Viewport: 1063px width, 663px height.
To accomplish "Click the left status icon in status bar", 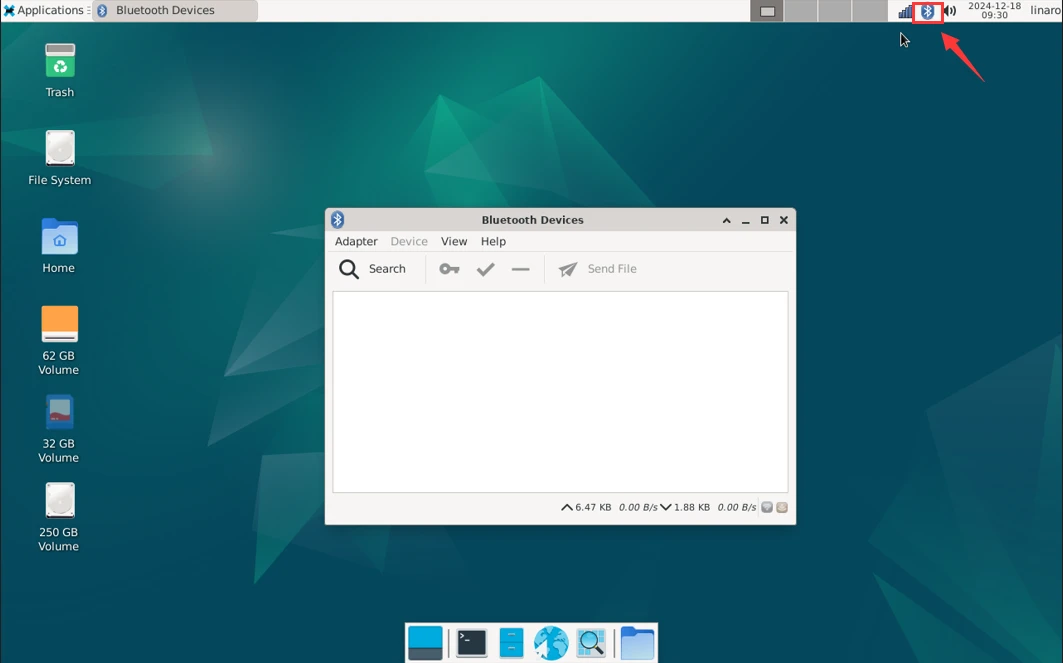I will click(767, 507).
